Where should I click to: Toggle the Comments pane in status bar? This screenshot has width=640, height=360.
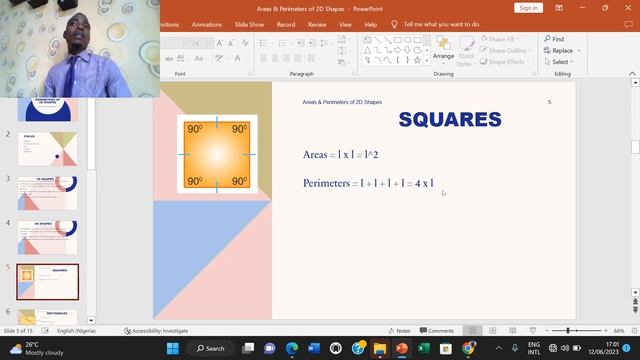click(436, 331)
